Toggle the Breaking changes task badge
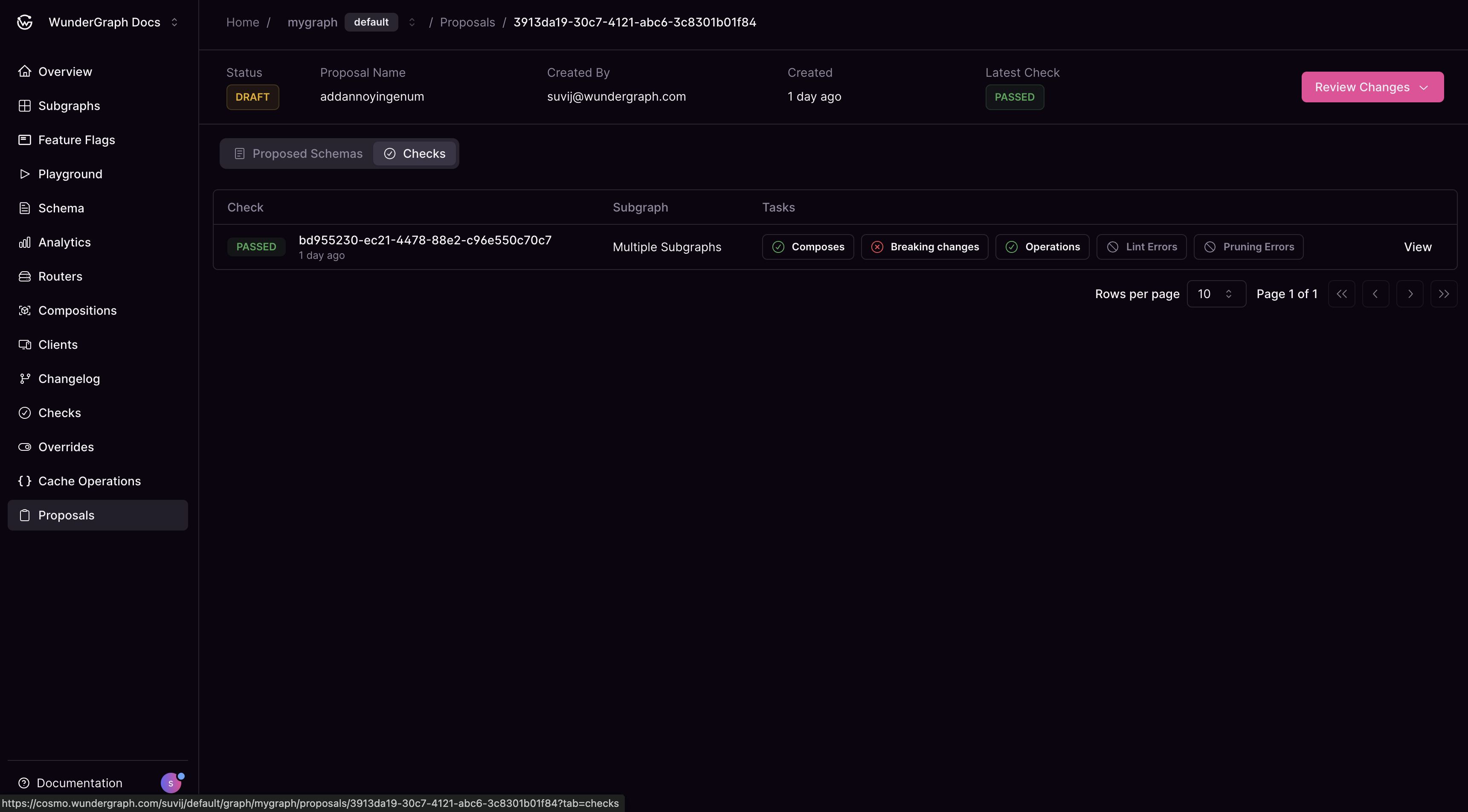 point(924,246)
